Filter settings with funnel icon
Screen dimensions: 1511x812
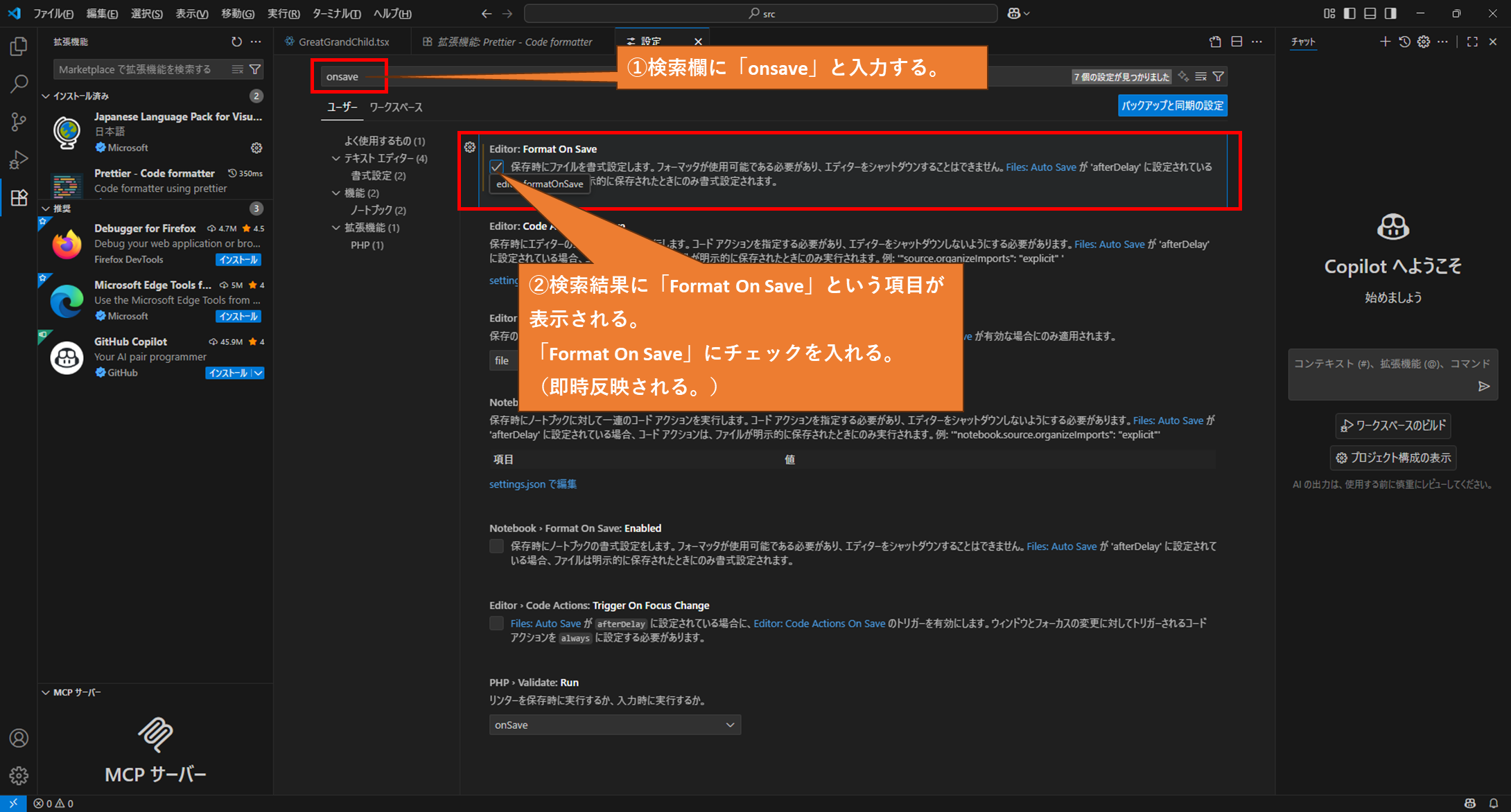point(1219,76)
